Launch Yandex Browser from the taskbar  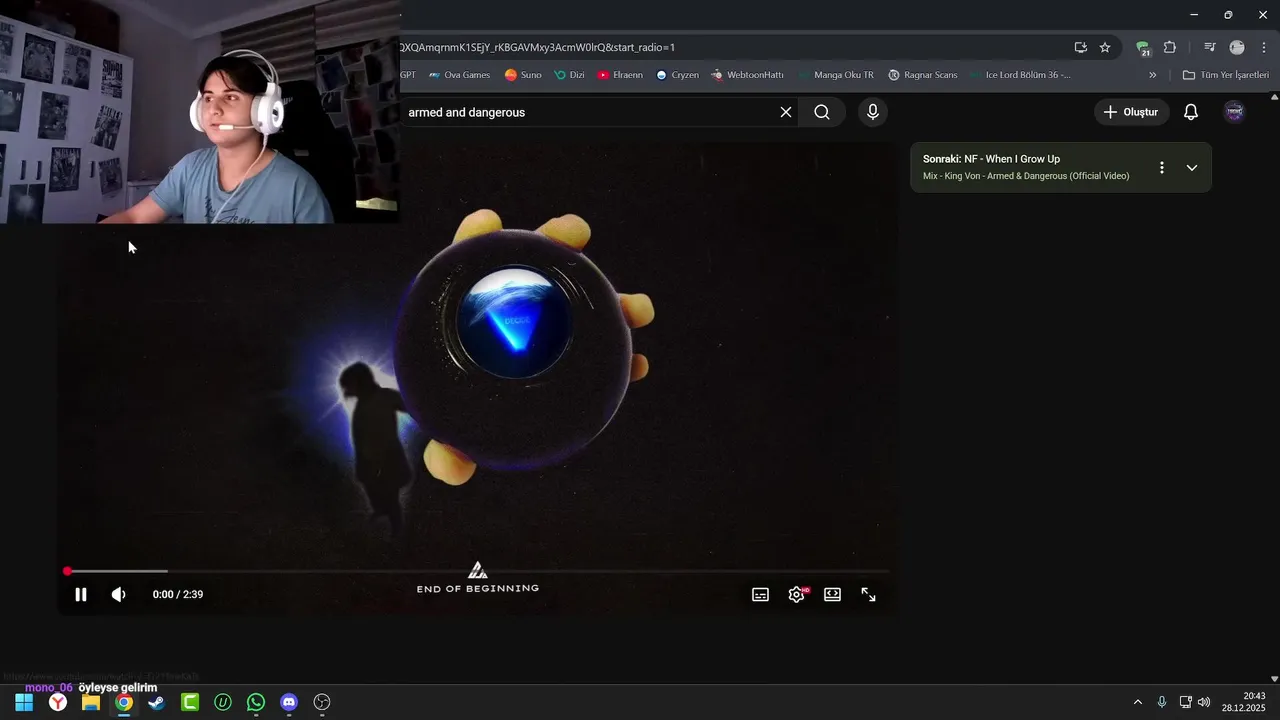[58, 702]
